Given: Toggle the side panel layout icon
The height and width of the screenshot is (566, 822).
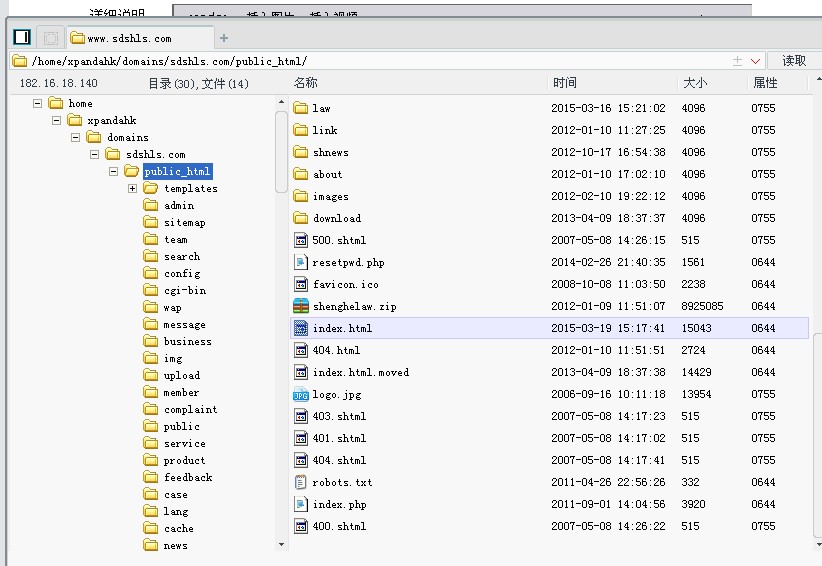Looking at the screenshot, I should (22, 38).
